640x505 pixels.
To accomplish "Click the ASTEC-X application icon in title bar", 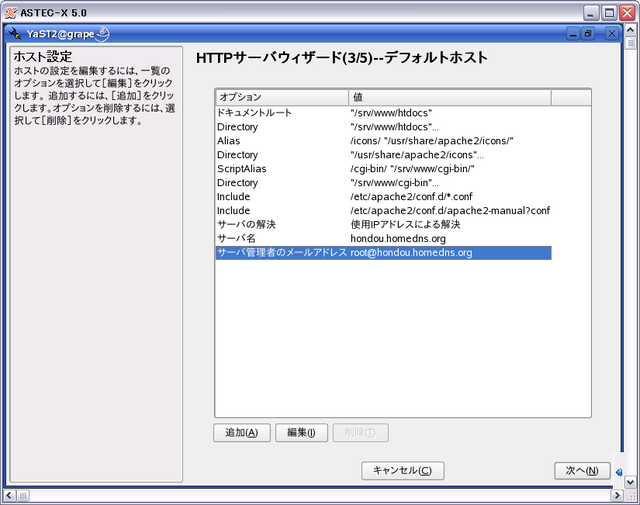I will click(11, 13).
